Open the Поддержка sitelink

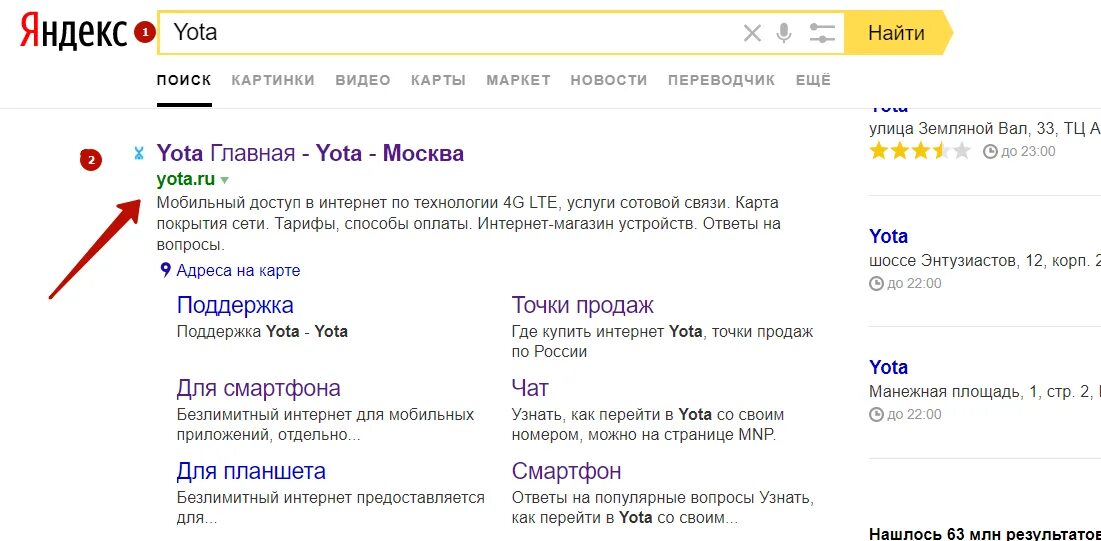coord(235,305)
